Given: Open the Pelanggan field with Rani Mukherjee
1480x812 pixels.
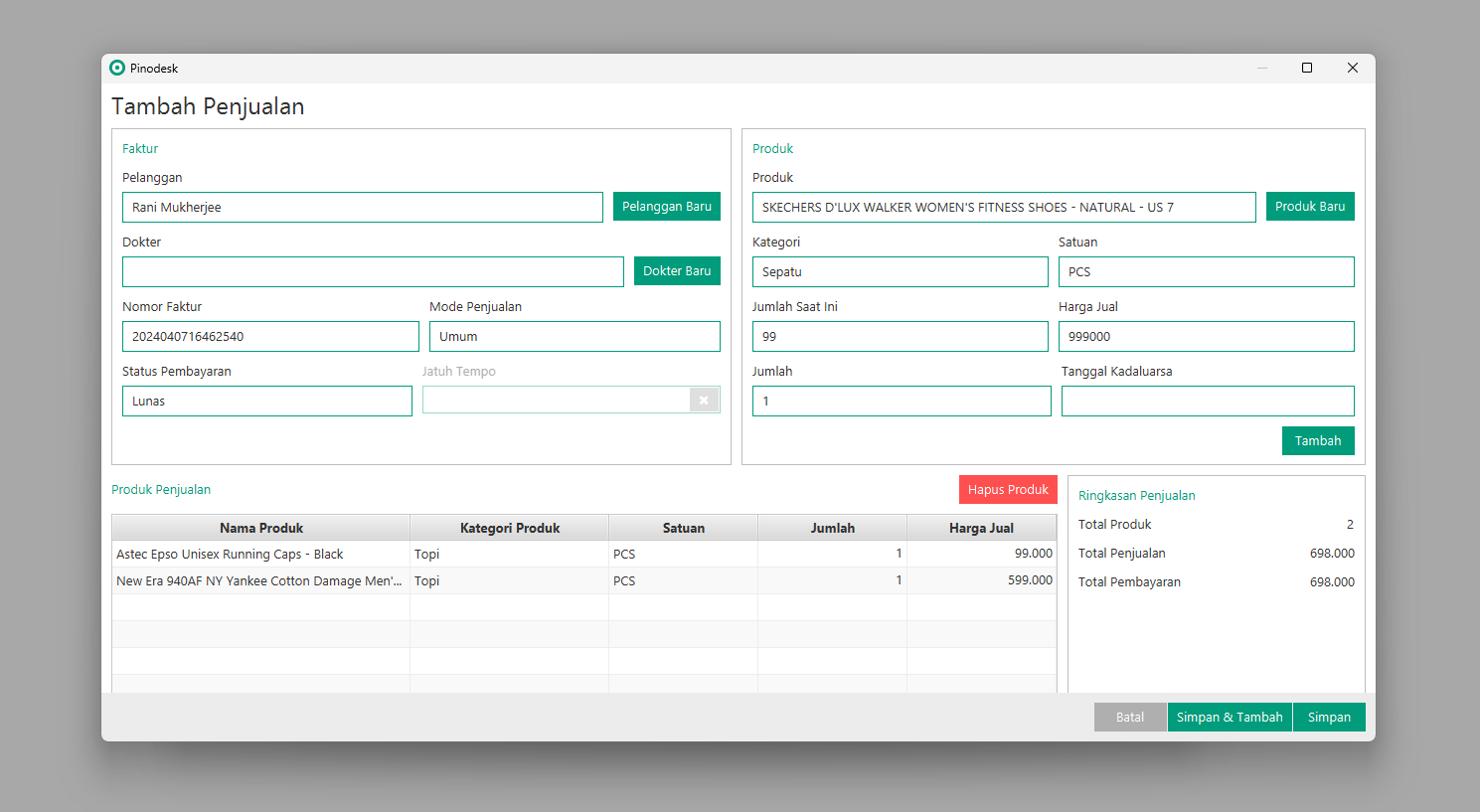Looking at the screenshot, I should (x=362, y=208).
